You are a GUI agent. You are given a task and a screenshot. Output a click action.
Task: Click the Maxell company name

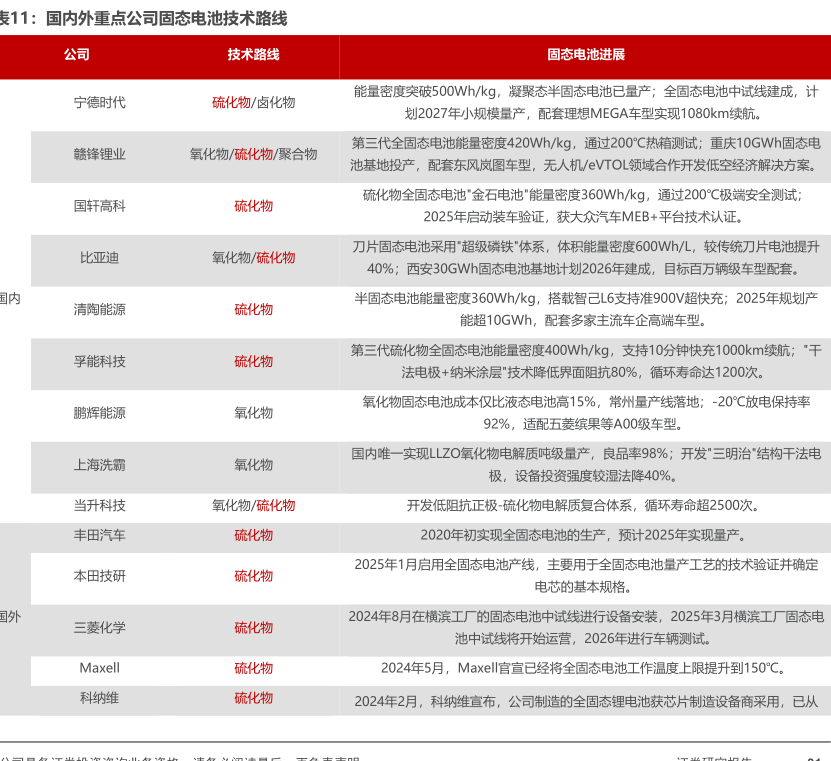tap(99, 668)
